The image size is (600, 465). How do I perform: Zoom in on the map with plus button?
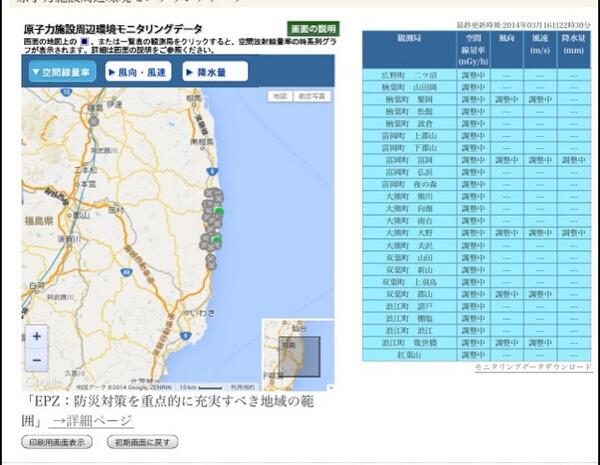click(x=37, y=338)
